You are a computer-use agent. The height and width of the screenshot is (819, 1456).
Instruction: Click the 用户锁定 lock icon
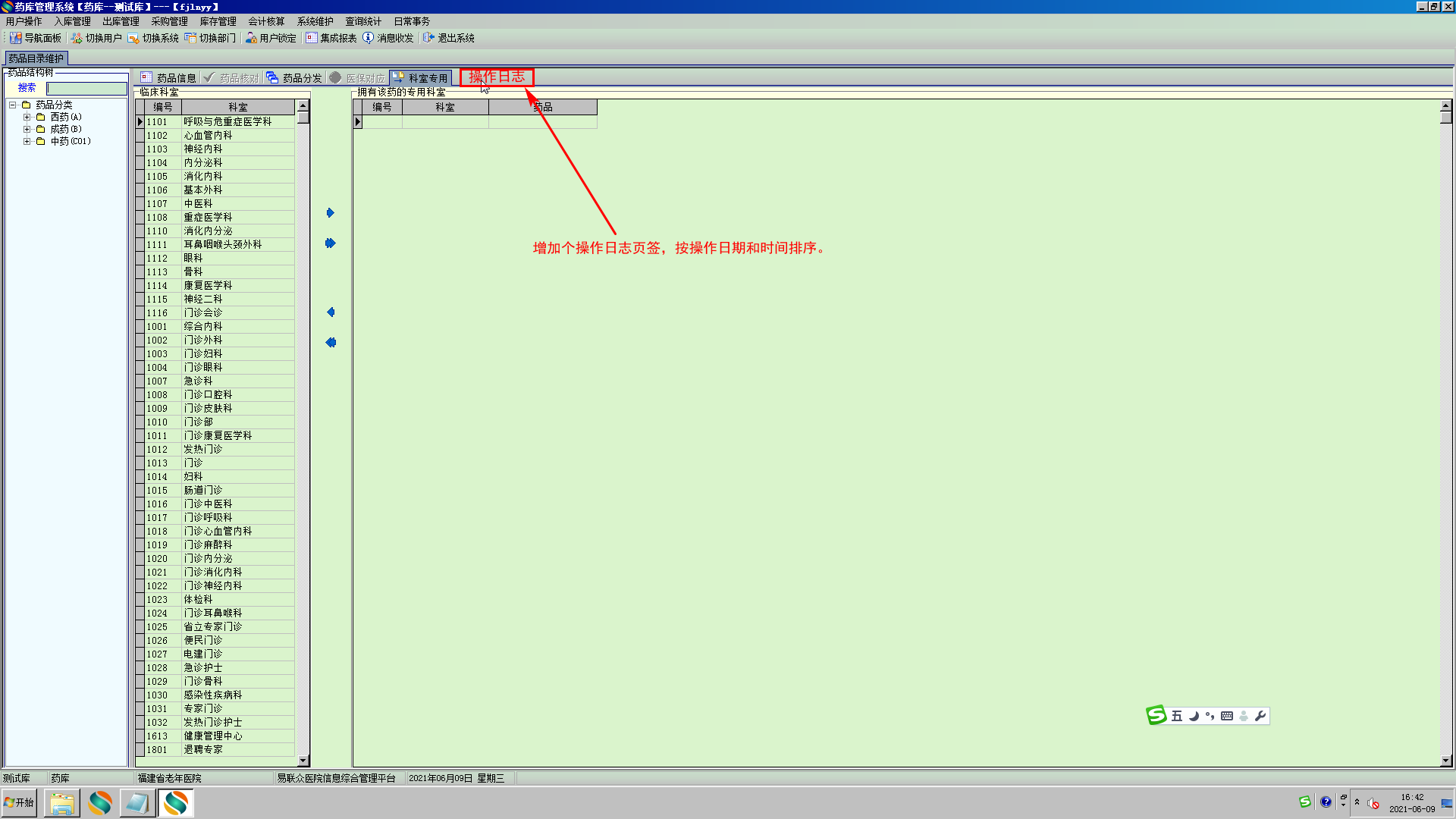coord(251,38)
